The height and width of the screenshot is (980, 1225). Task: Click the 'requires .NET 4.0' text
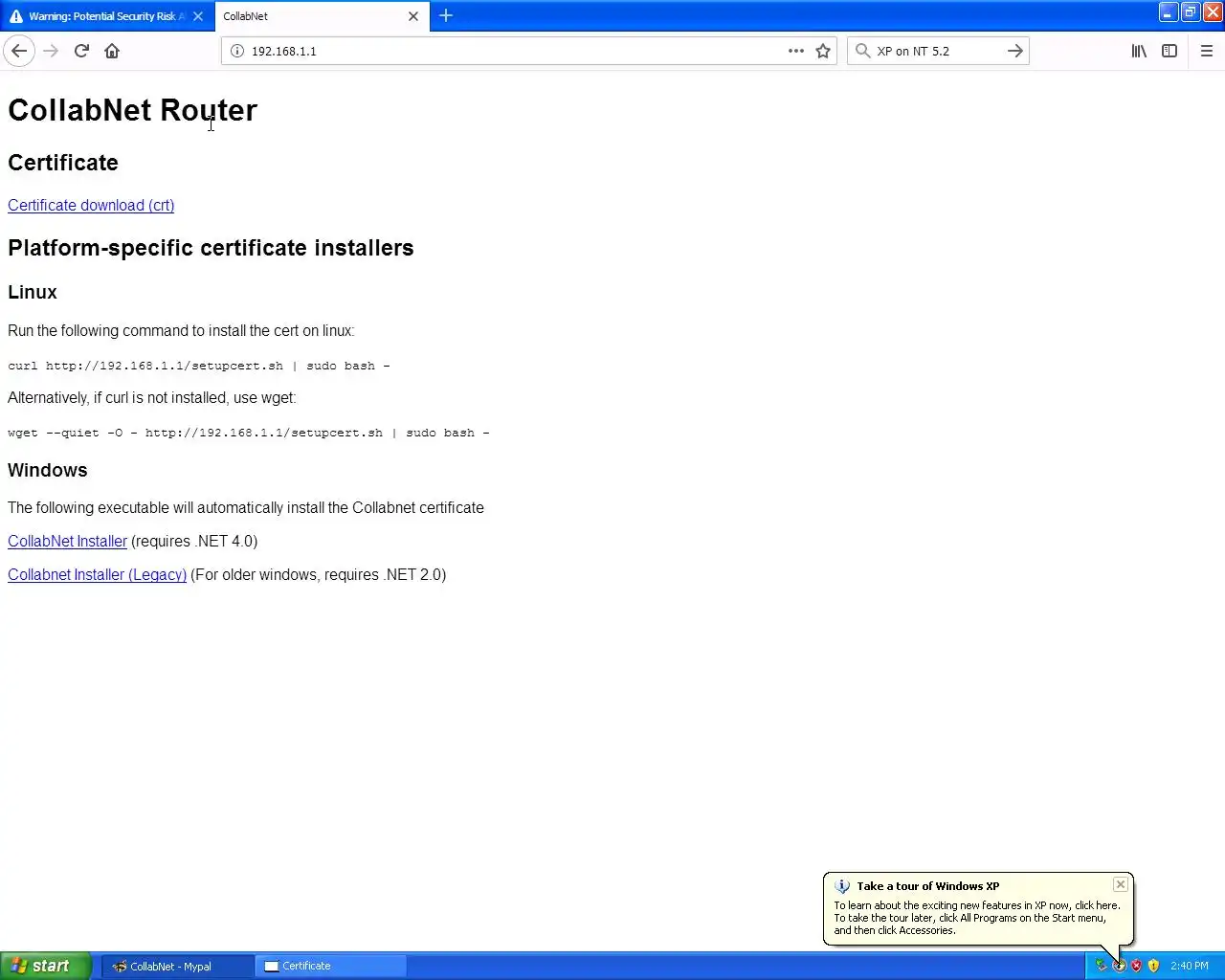coord(194,541)
